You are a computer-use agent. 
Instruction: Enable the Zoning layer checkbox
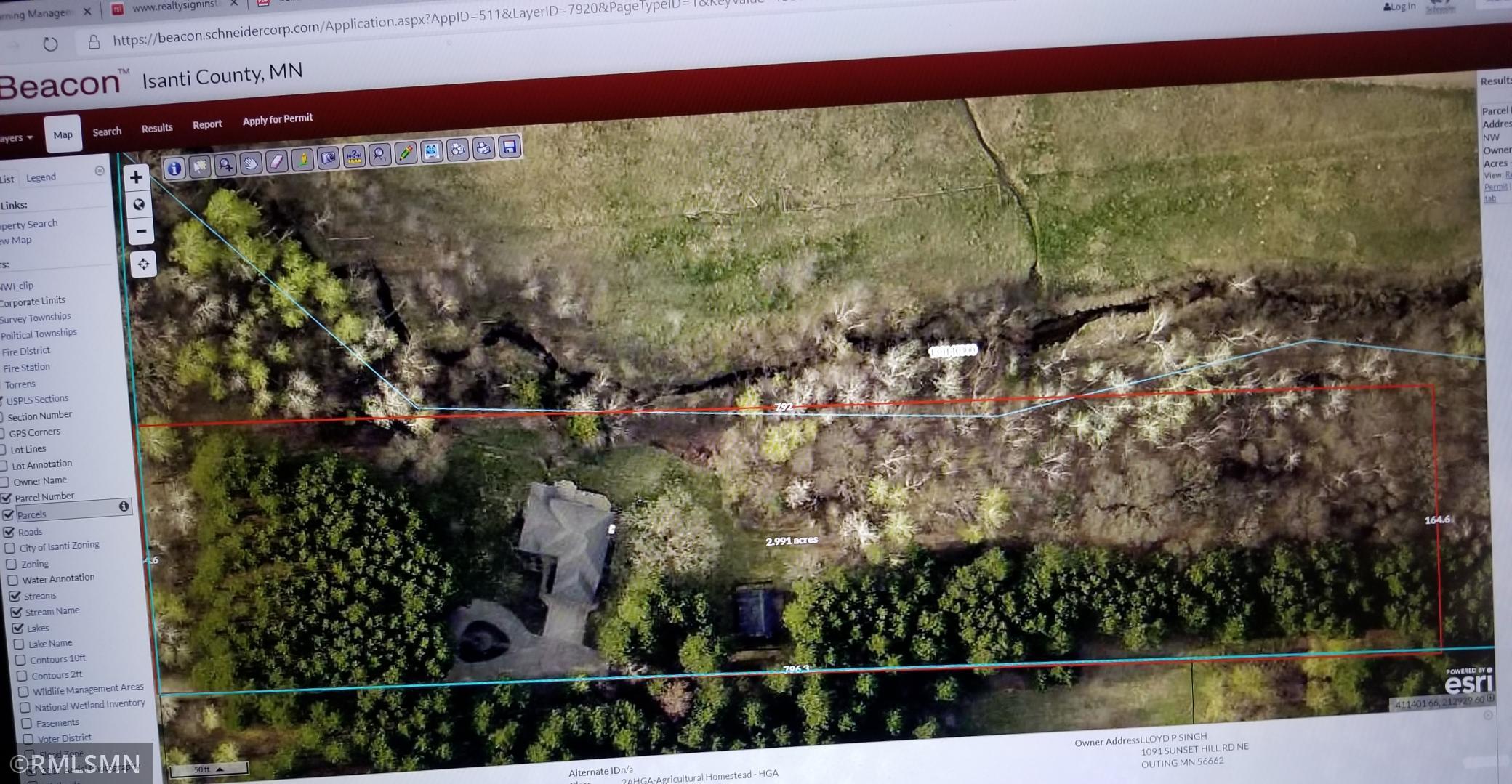pyautogui.click(x=12, y=565)
